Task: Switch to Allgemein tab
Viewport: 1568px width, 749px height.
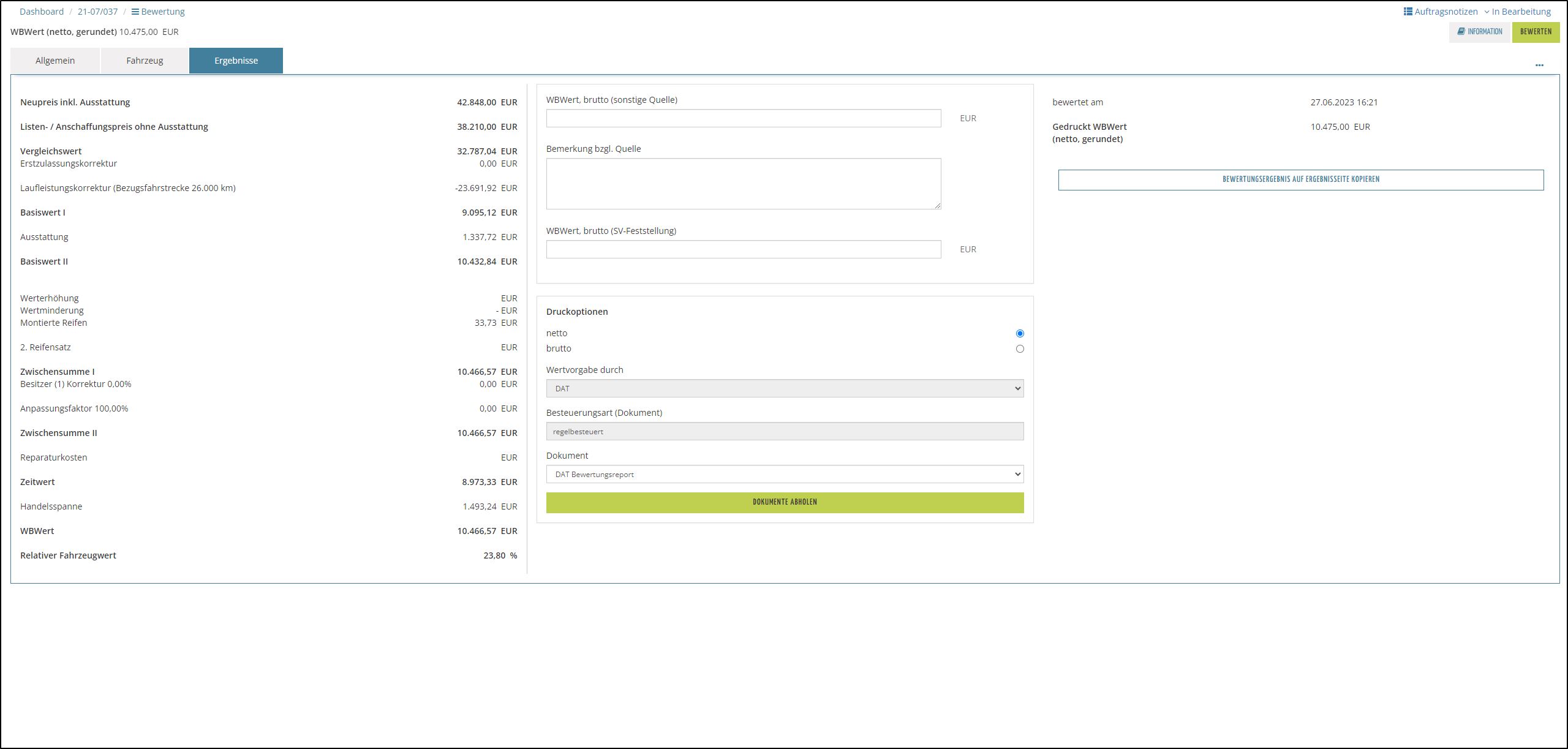Action: tap(55, 61)
